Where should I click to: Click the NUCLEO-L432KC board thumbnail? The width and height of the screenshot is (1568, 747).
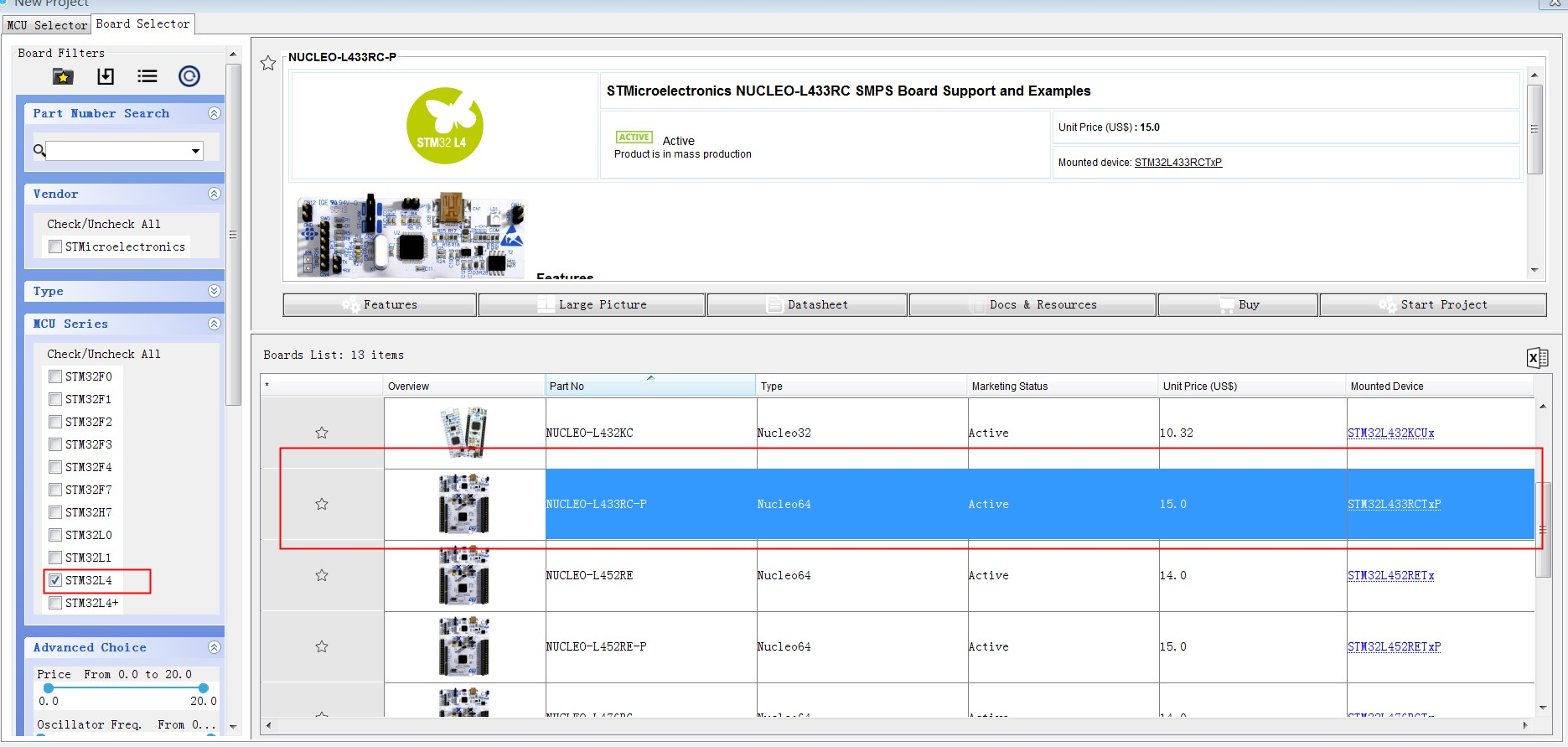464,433
